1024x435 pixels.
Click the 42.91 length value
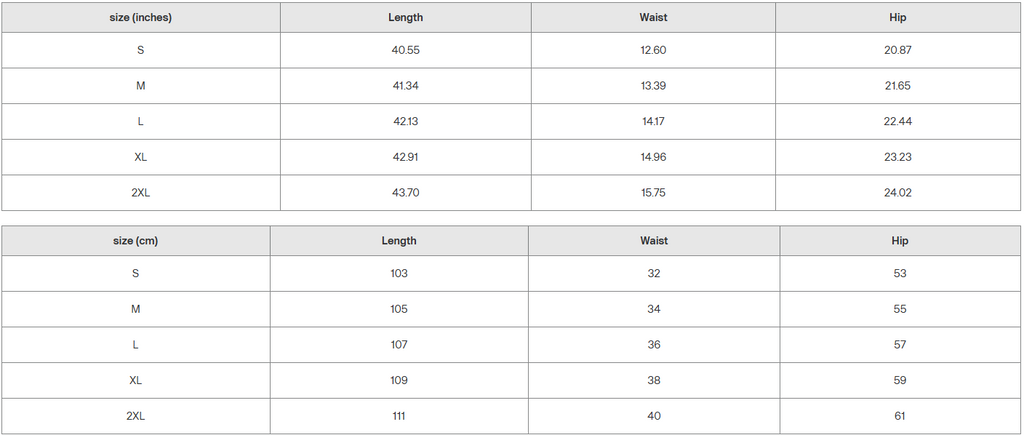(405, 157)
